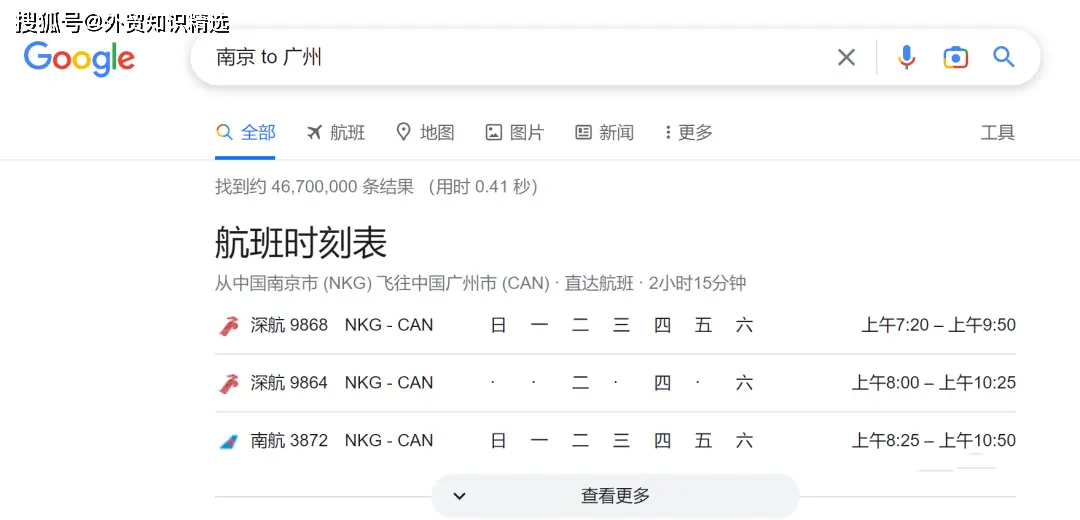Click NKG - CAN in the 深航 9864 row
Image resolution: width=1080 pixels, height=520 pixels.
[x=389, y=383]
